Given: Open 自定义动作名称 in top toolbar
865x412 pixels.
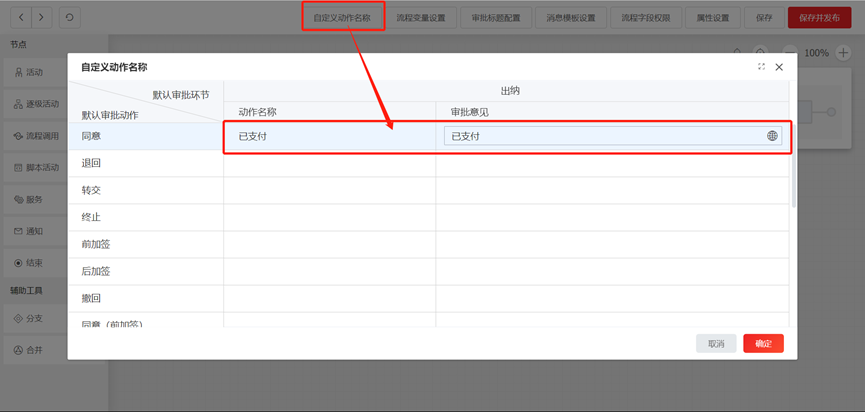Looking at the screenshot, I should 342,18.
